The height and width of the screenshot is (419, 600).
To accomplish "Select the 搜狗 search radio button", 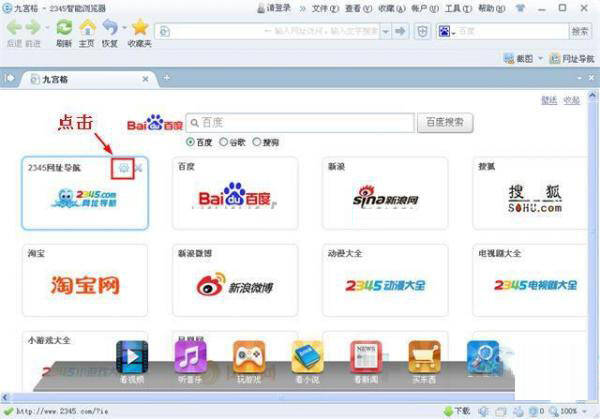I will [x=256, y=142].
